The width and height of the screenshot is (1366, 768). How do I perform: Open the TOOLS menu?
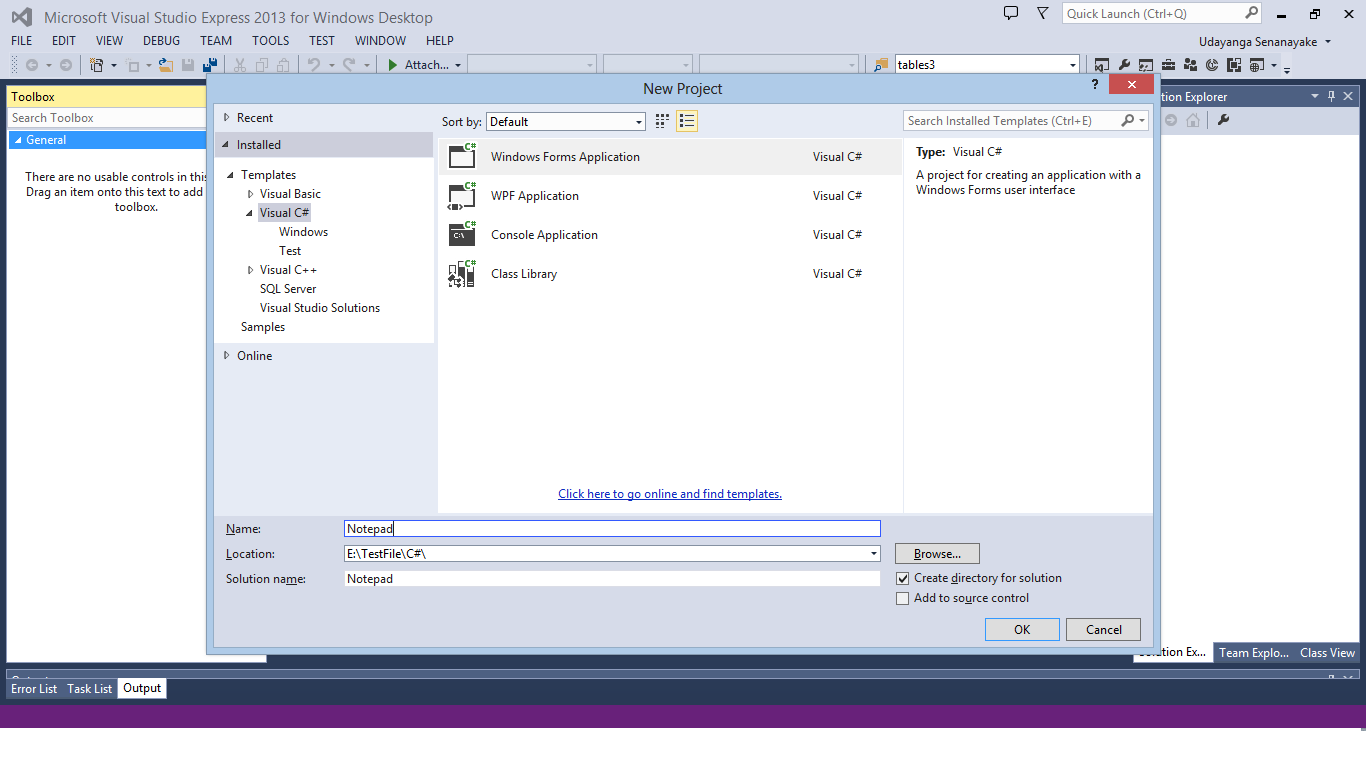coord(270,41)
